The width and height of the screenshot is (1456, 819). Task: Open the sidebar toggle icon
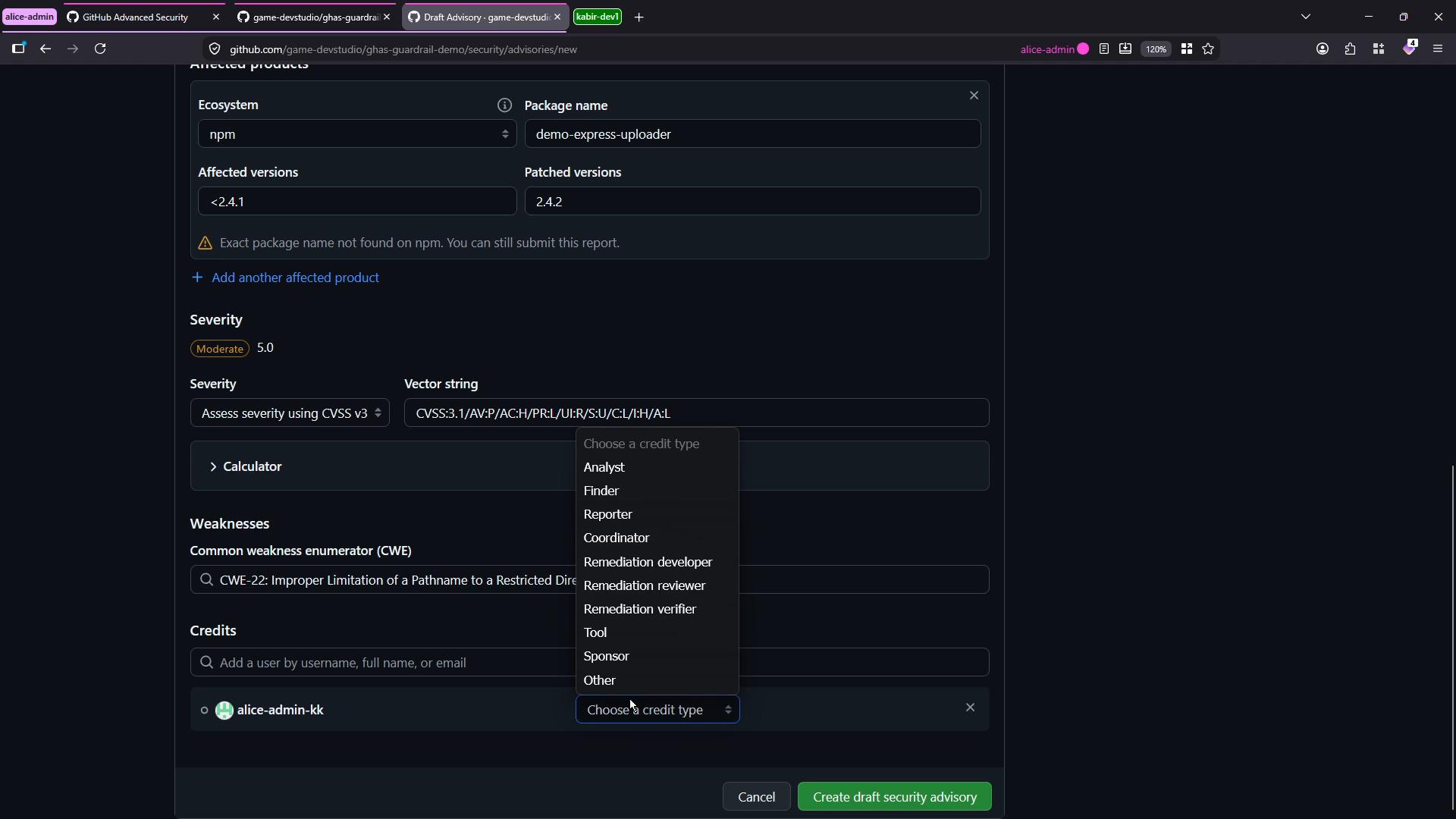click(19, 49)
